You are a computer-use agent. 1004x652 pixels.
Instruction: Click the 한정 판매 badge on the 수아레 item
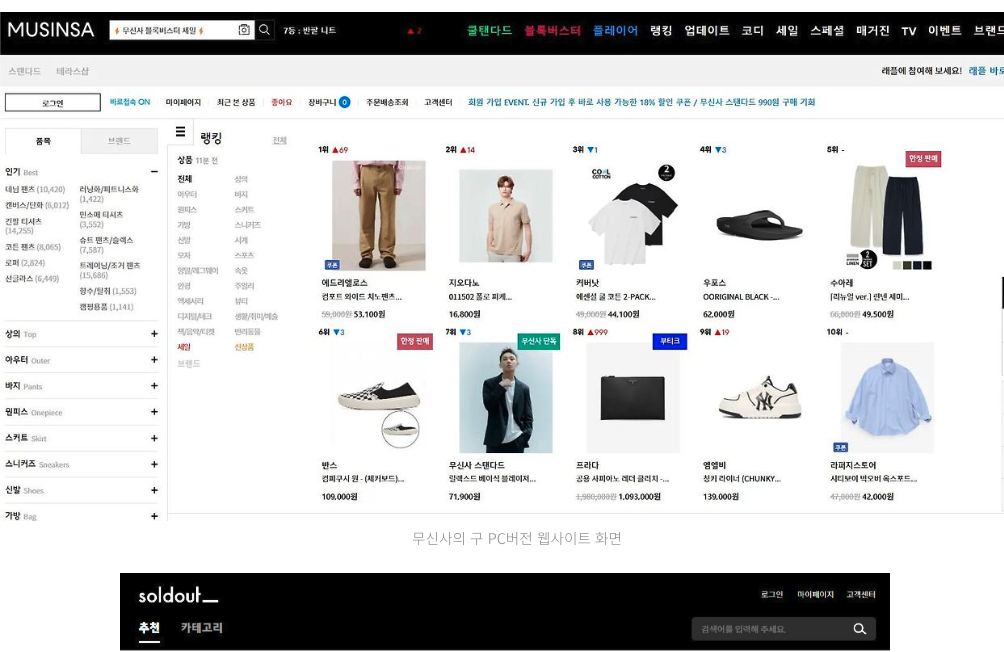[923, 158]
